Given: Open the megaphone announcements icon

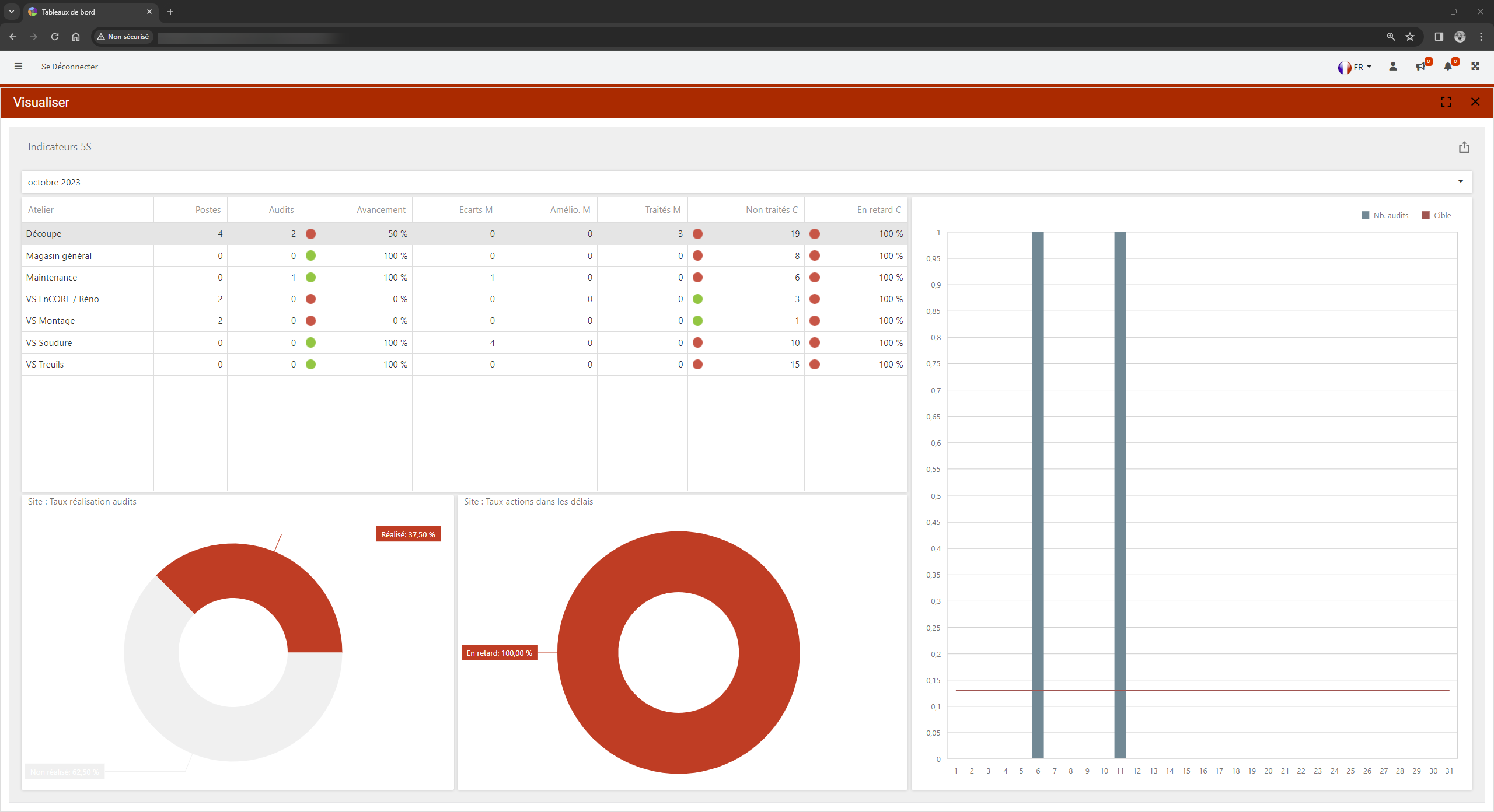Looking at the screenshot, I should [x=1420, y=66].
